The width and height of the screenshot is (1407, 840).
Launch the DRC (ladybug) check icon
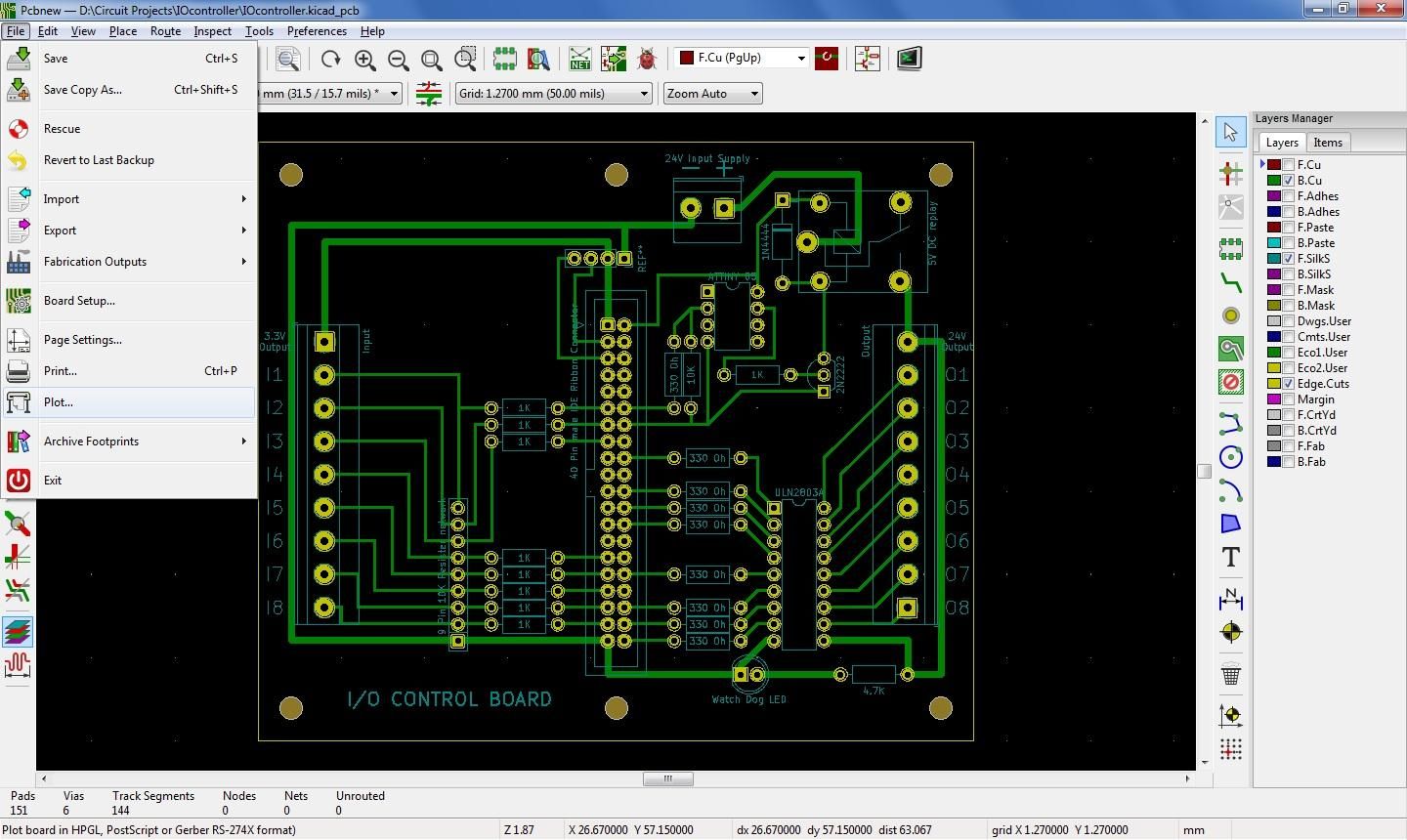click(645, 58)
